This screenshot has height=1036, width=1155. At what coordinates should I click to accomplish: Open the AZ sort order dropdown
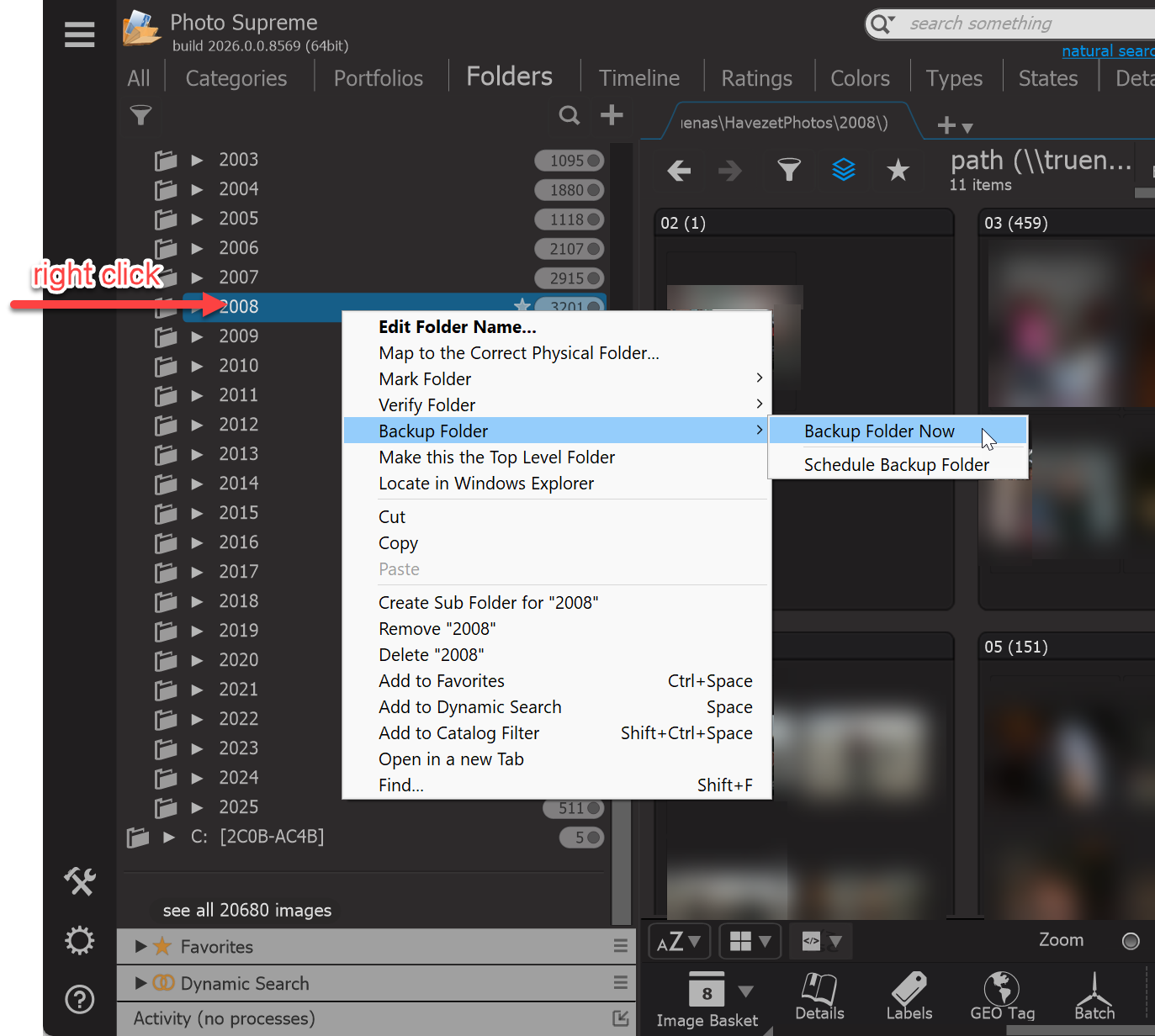tap(680, 942)
